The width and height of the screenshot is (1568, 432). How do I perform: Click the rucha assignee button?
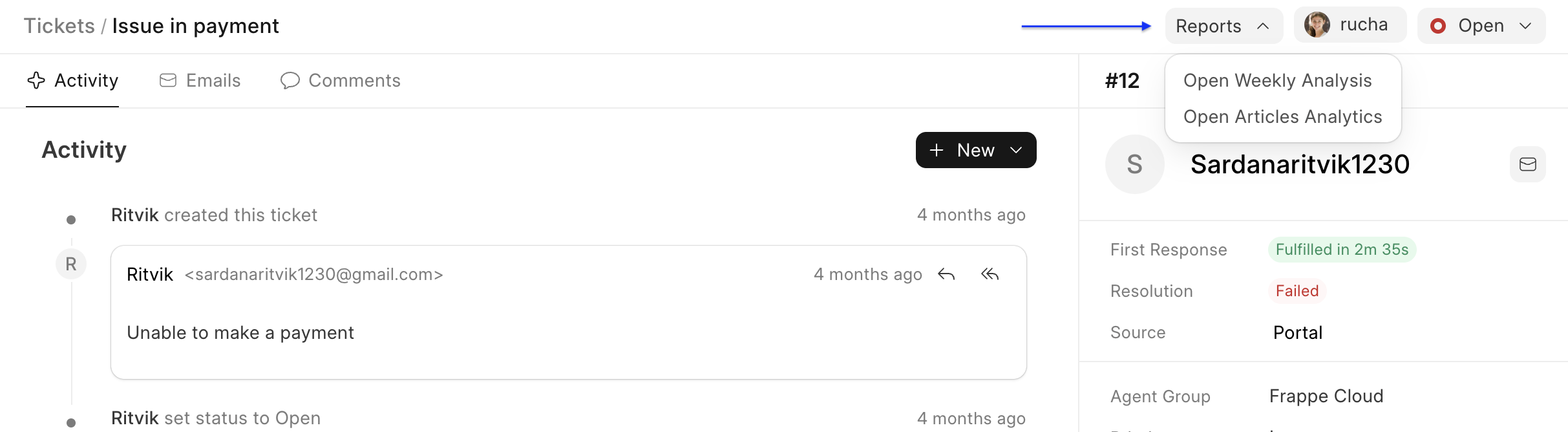(1350, 25)
